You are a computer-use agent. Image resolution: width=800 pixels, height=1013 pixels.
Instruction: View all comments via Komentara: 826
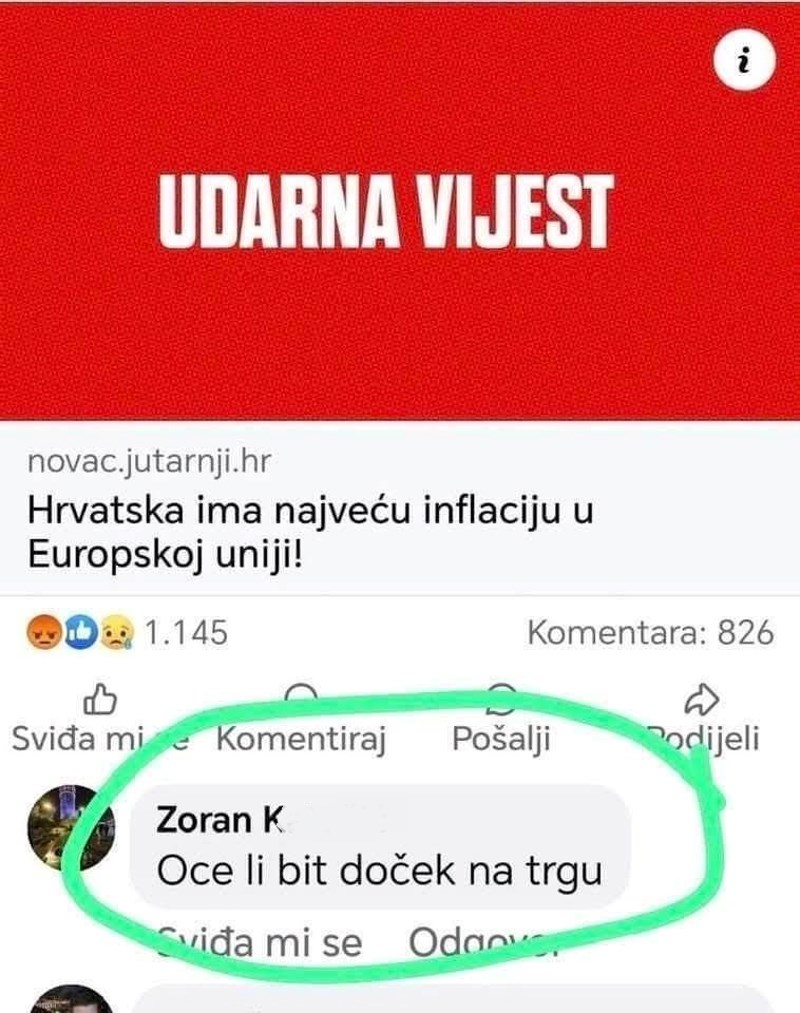point(650,632)
